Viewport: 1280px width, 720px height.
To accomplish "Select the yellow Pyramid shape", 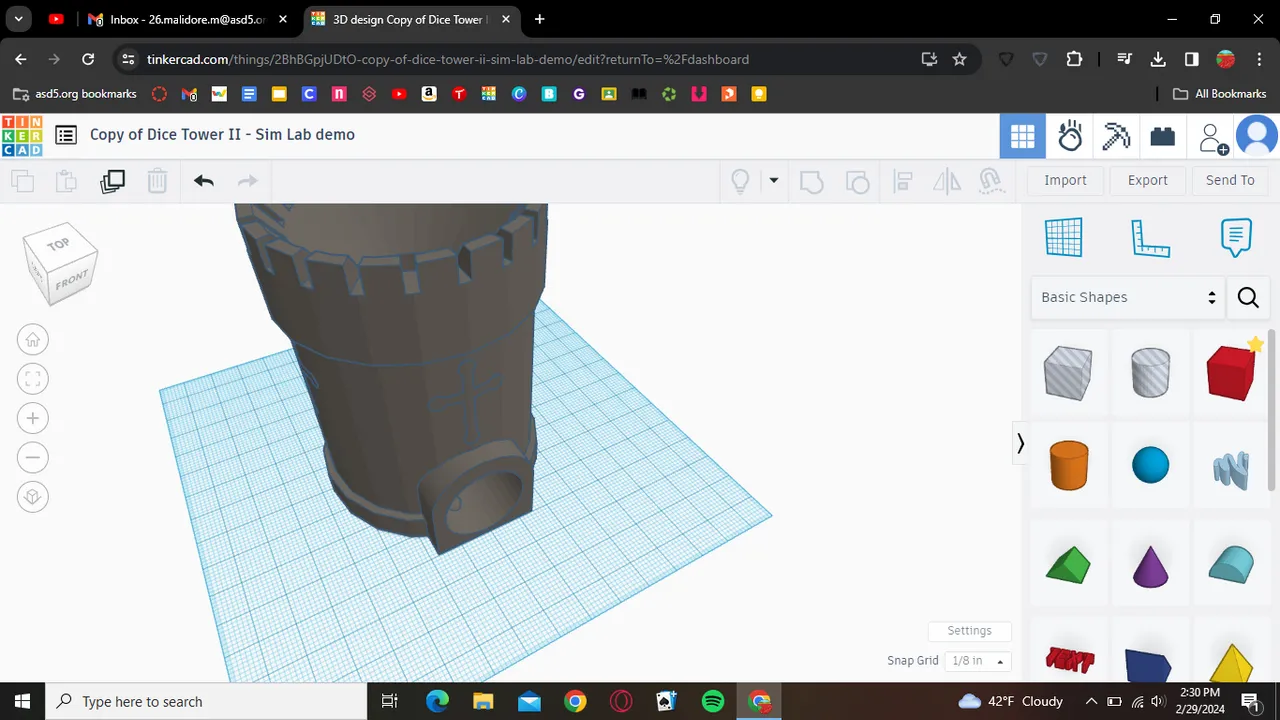I will coord(1231,664).
